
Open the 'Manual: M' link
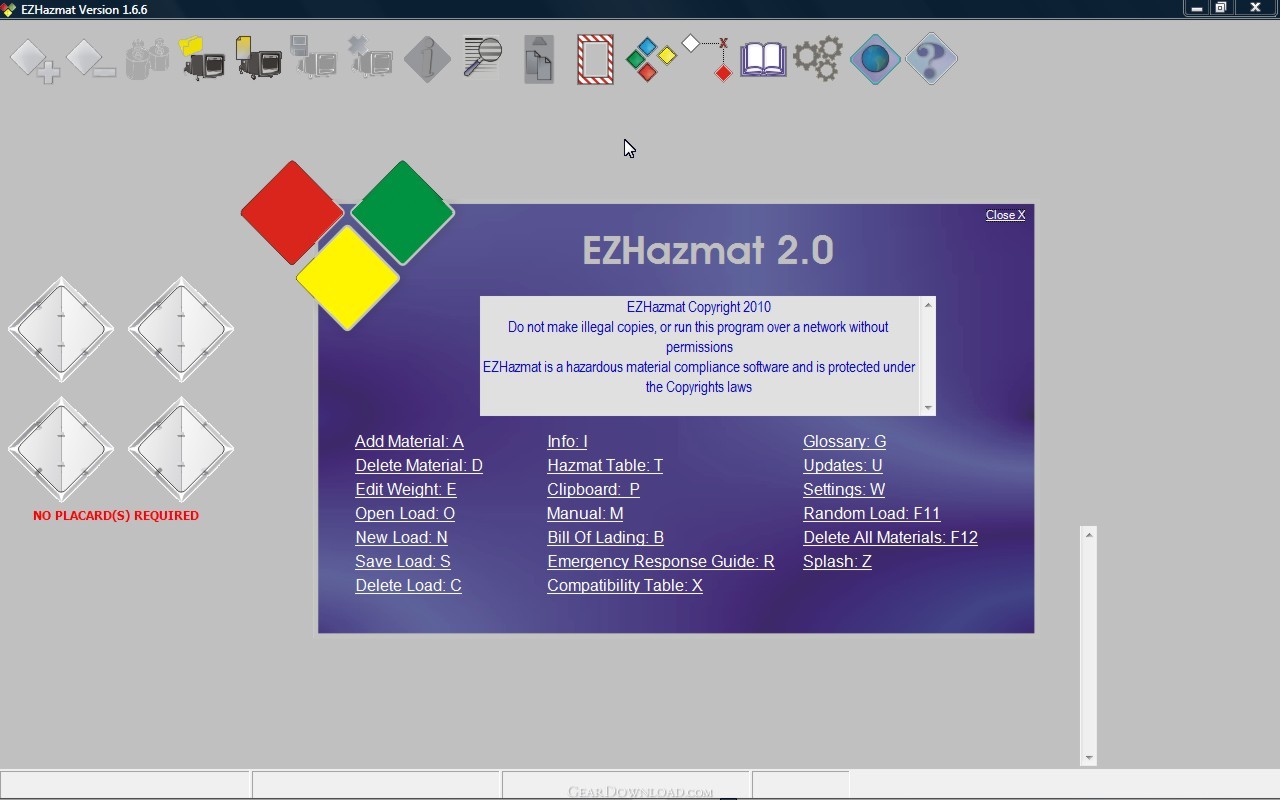(x=585, y=513)
